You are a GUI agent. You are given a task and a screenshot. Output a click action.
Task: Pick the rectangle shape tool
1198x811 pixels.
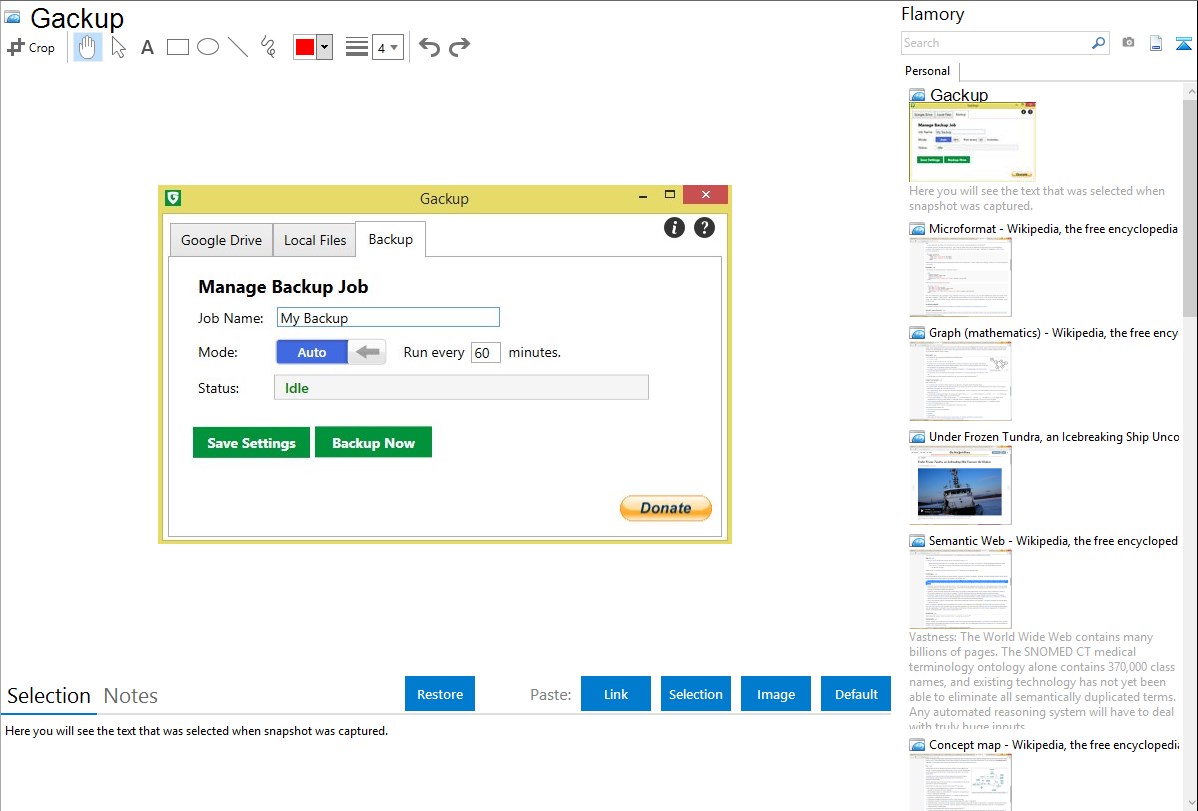point(178,47)
